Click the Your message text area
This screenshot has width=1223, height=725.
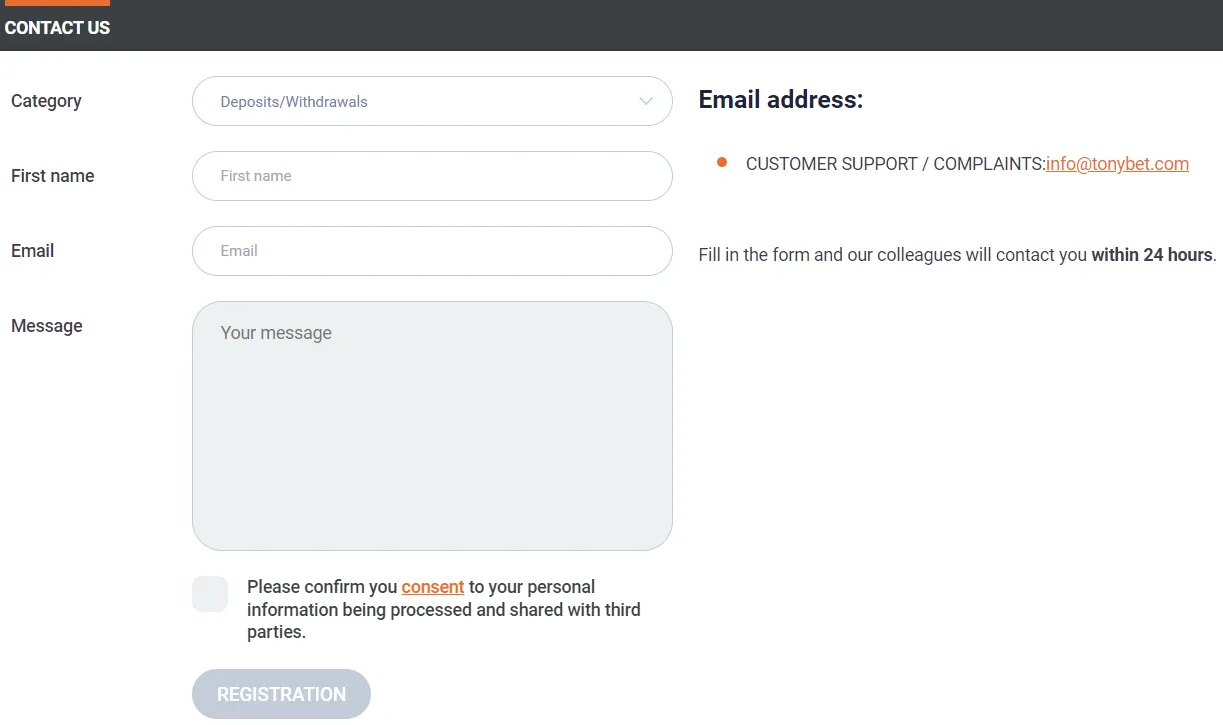pyautogui.click(x=432, y=425)
